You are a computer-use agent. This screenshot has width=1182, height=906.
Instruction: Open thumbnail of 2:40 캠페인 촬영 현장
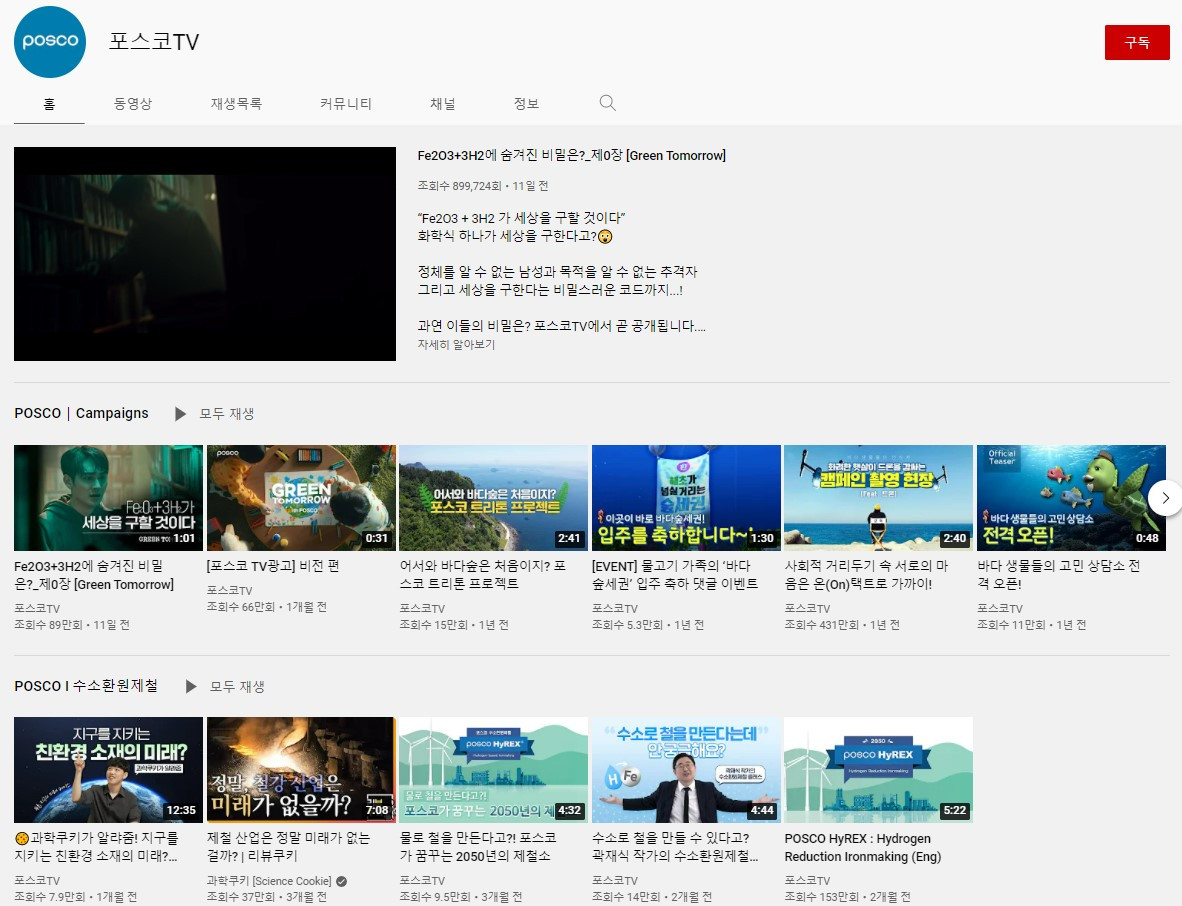879,497
